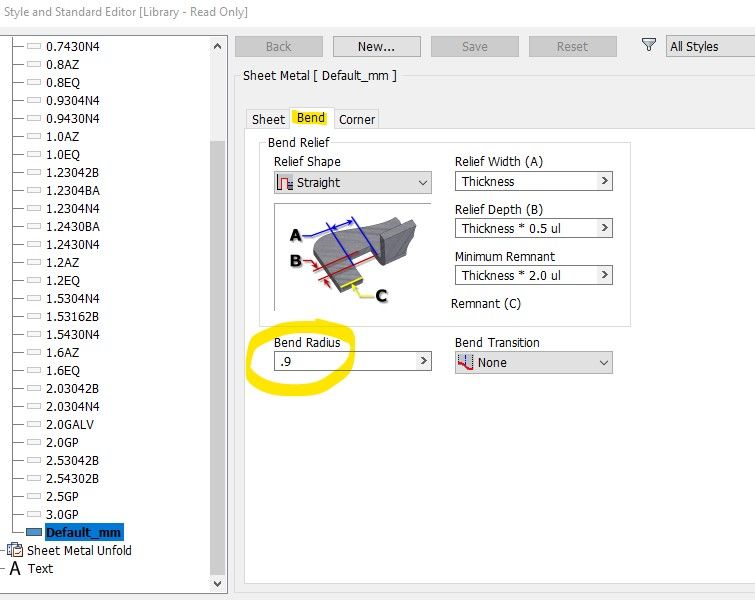Switch to the Corner tab
This screenshot has height=600, width=755.
(x=357, y=119)
